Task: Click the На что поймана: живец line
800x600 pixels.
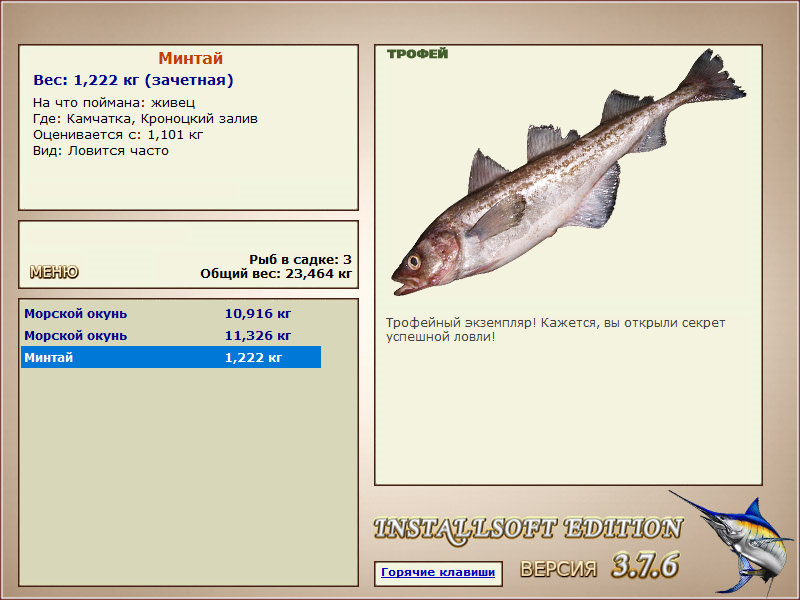Action: (x=114, y=103)
